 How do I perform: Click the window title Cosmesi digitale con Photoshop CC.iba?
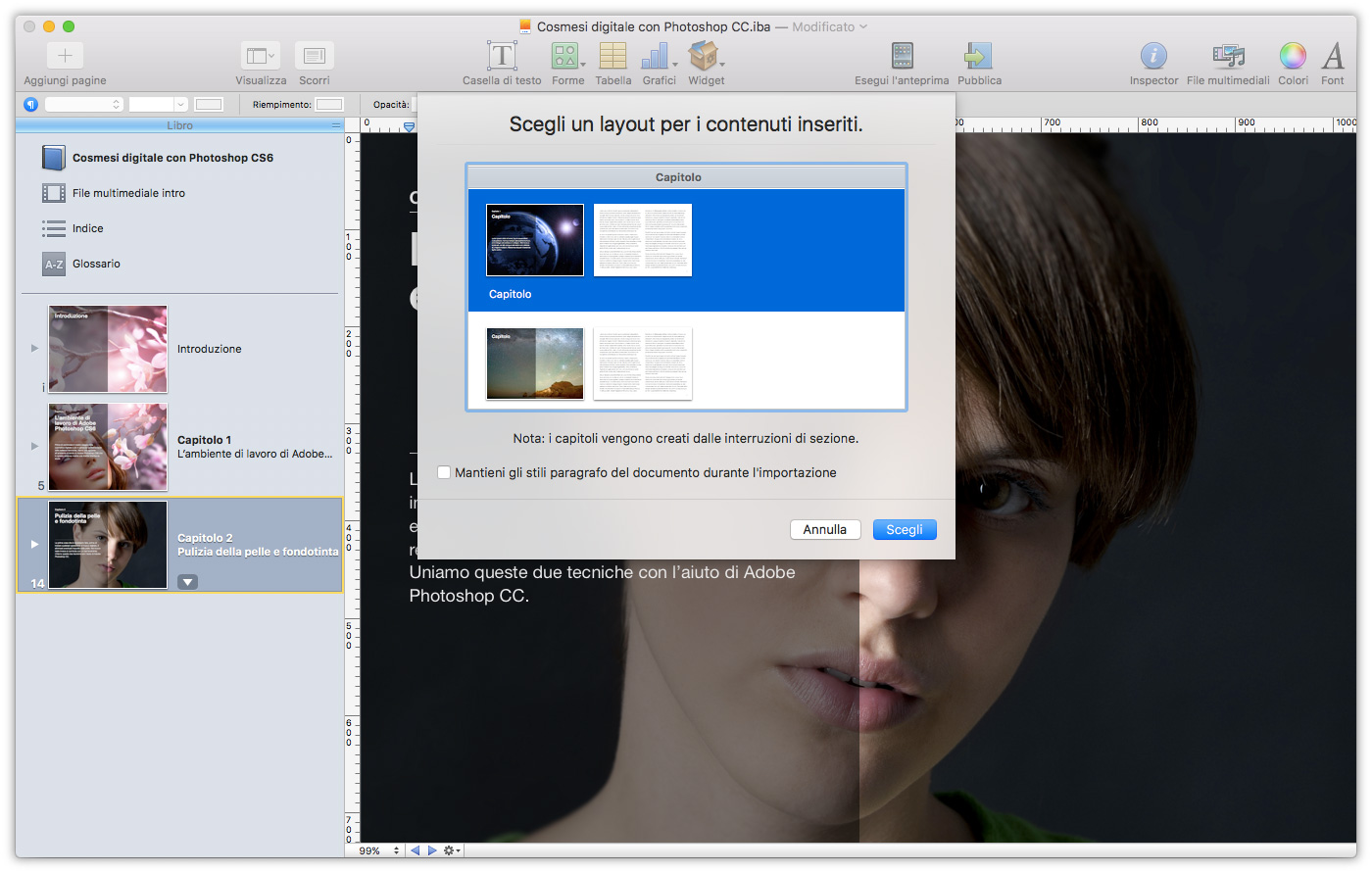654,27
